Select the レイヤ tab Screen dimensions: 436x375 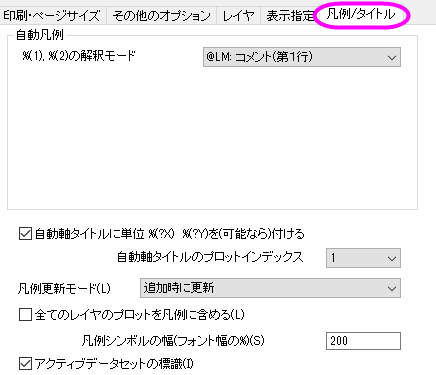[x=238, y=16]
